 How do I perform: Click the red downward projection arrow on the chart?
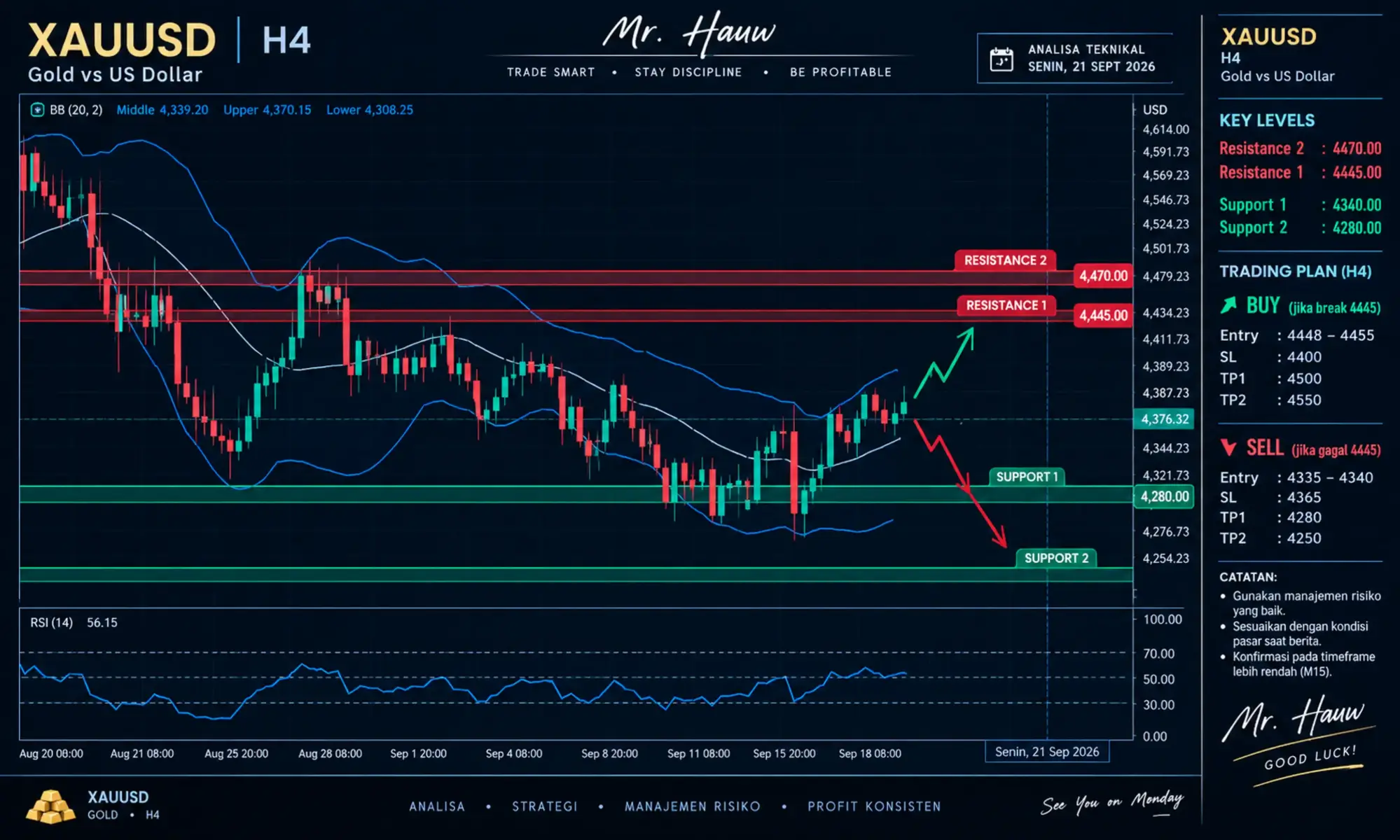pos(961,483)
